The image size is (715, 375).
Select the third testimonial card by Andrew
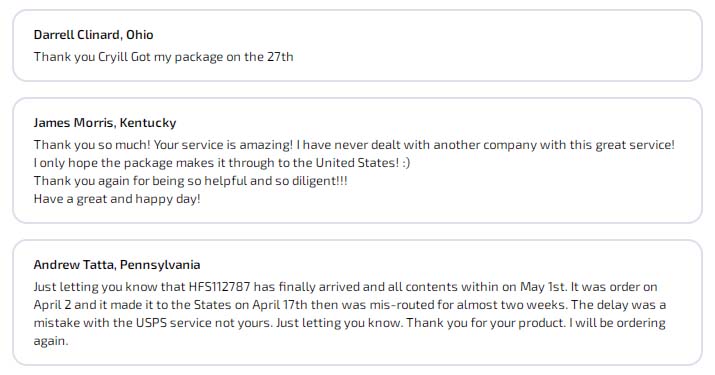coord(358,302)
